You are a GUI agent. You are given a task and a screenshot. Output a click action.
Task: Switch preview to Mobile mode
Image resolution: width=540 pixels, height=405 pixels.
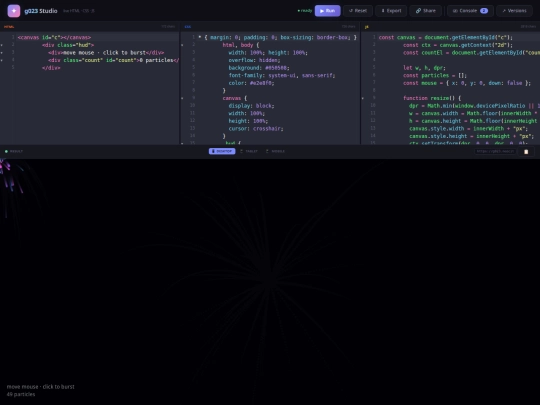[276, 151]
